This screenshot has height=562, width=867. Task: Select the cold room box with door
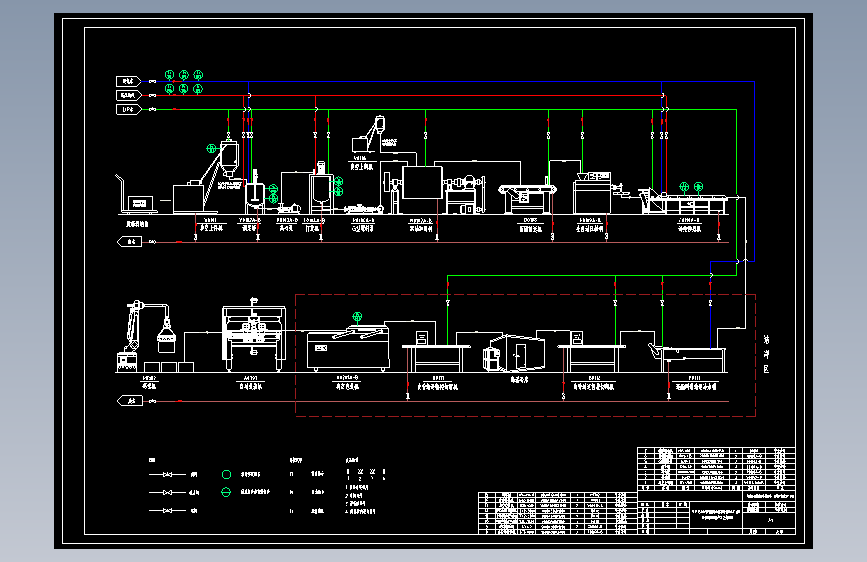click(x=514, y=353)
